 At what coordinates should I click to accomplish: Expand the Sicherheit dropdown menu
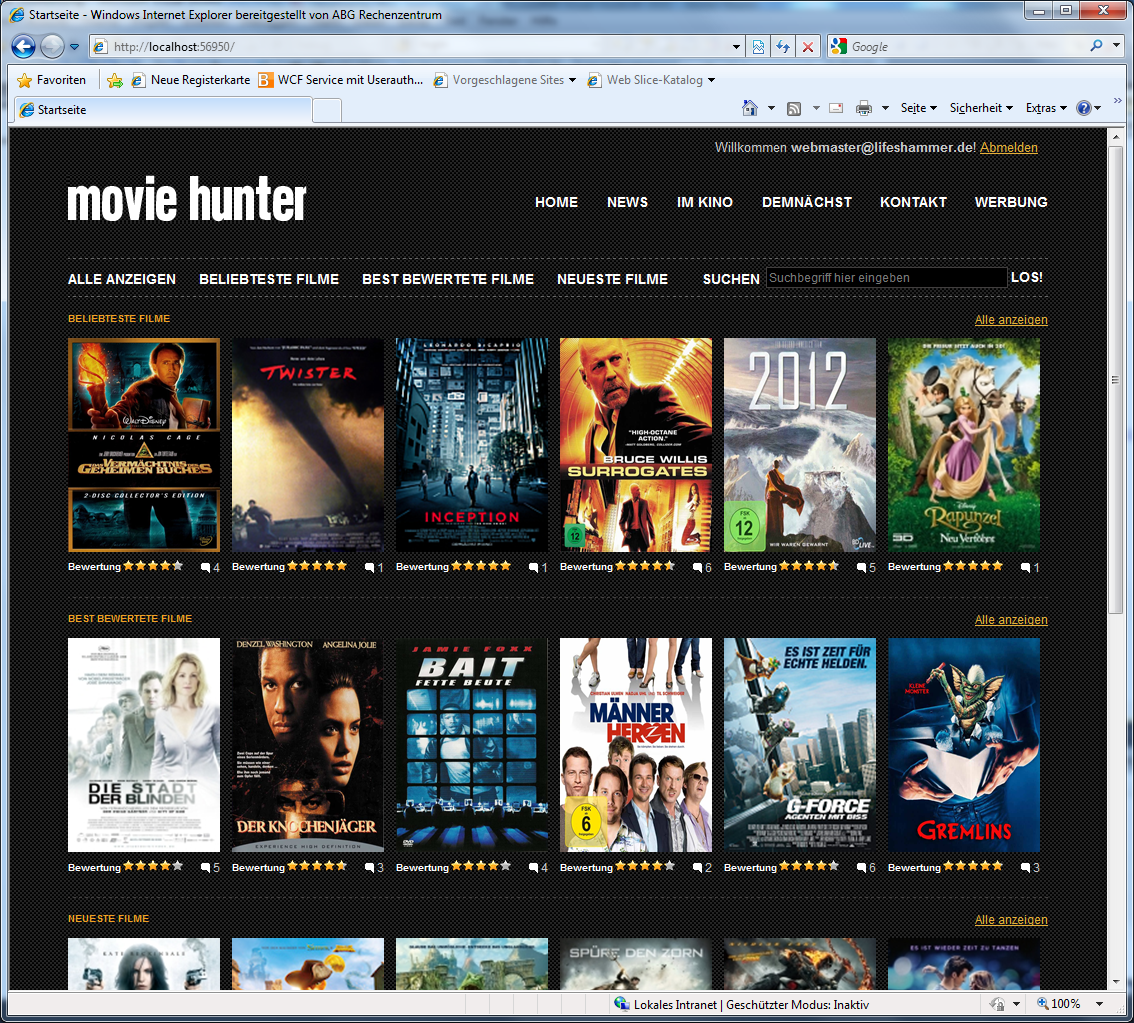(x=981, y=108)
